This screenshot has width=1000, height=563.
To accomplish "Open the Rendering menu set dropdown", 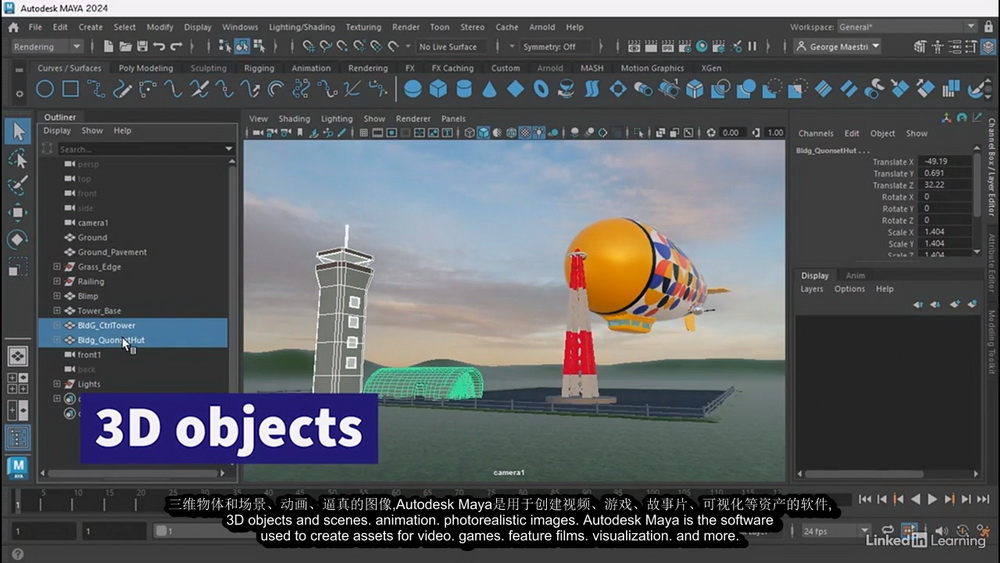I will pos(47,47).
